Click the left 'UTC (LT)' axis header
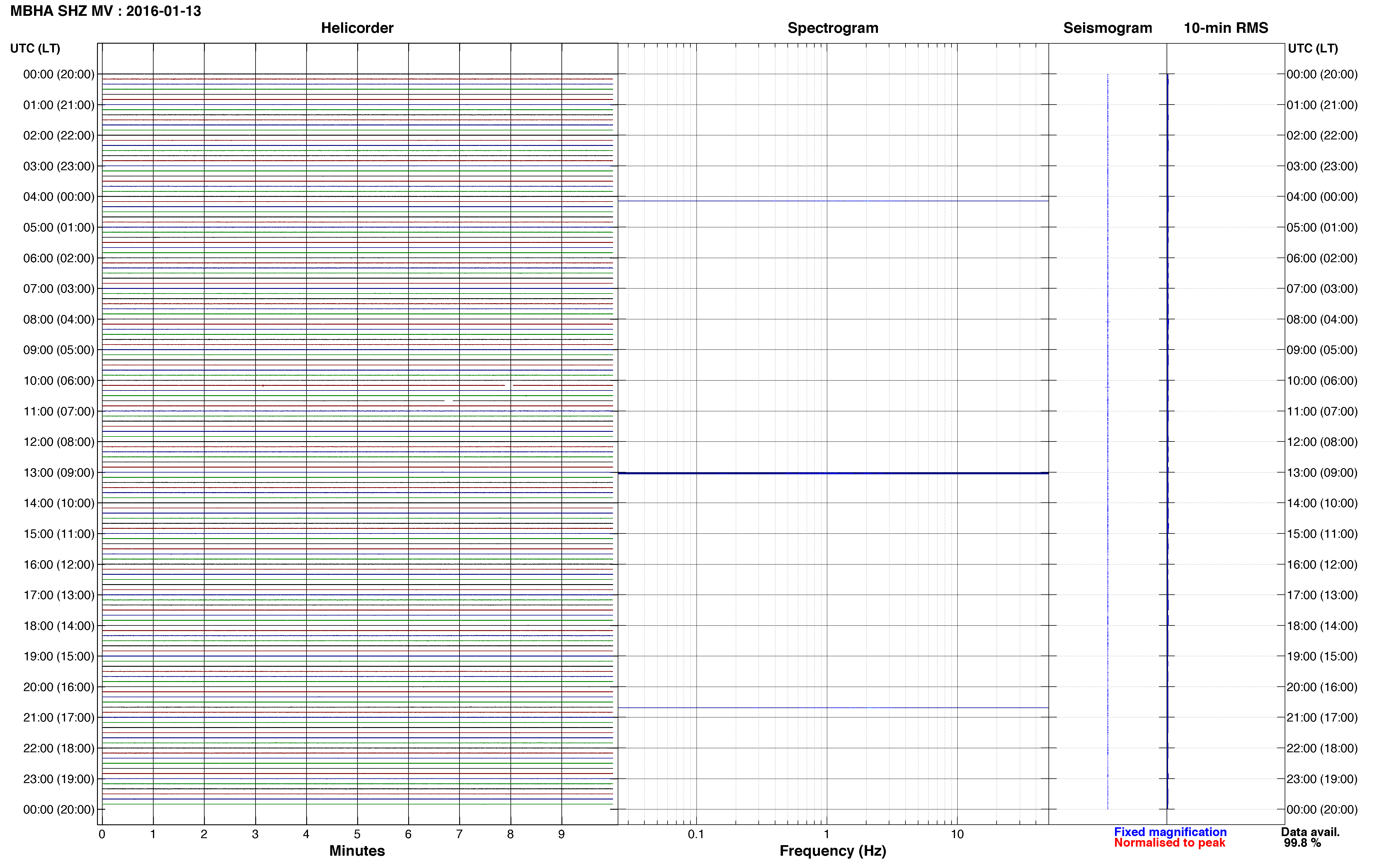The height and width of the screenshot is (868, 1389). (35, 48)
